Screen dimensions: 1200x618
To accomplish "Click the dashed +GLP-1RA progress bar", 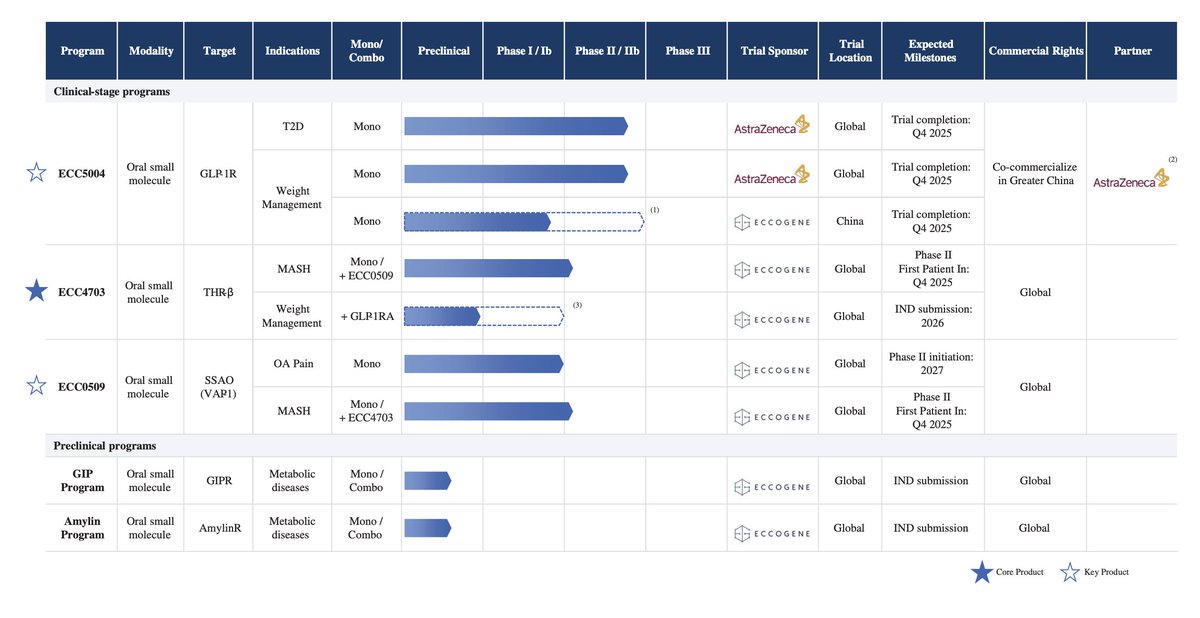I will click(x=484, y=316).
